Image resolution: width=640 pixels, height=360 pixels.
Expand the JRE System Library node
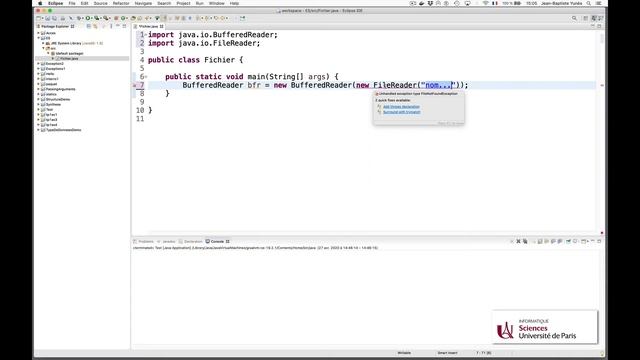tap(43, 43)
